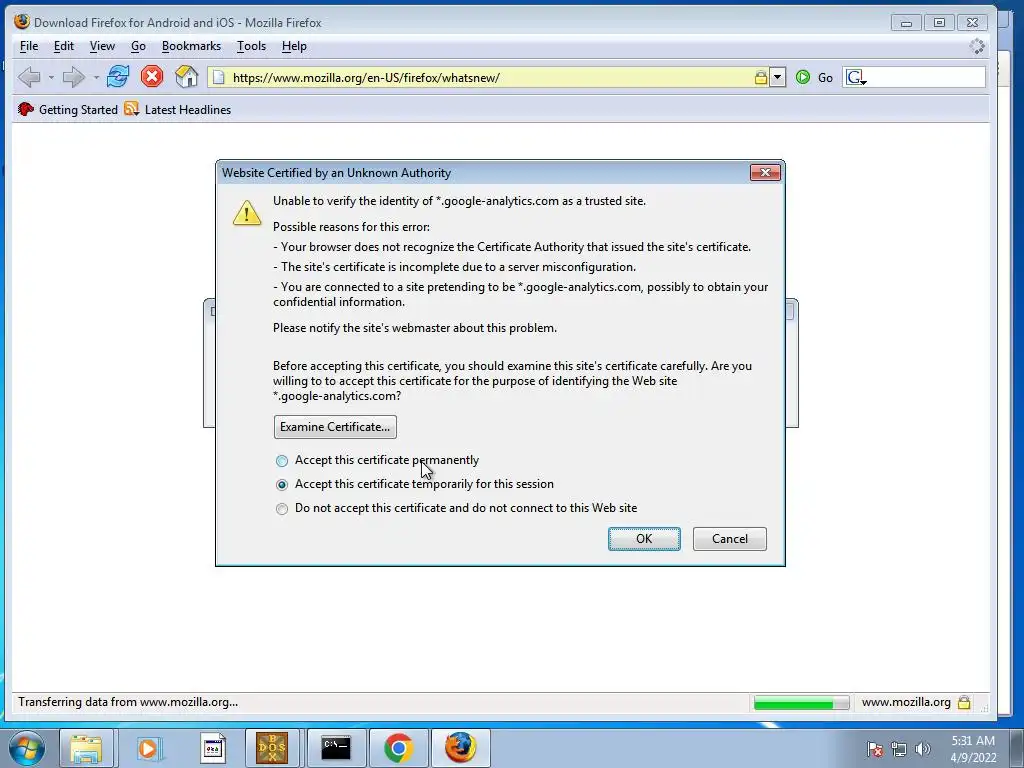Click the Forward arrow toolbar icon
Viewport: 1024px width, 768px height.
click(73, 77)
